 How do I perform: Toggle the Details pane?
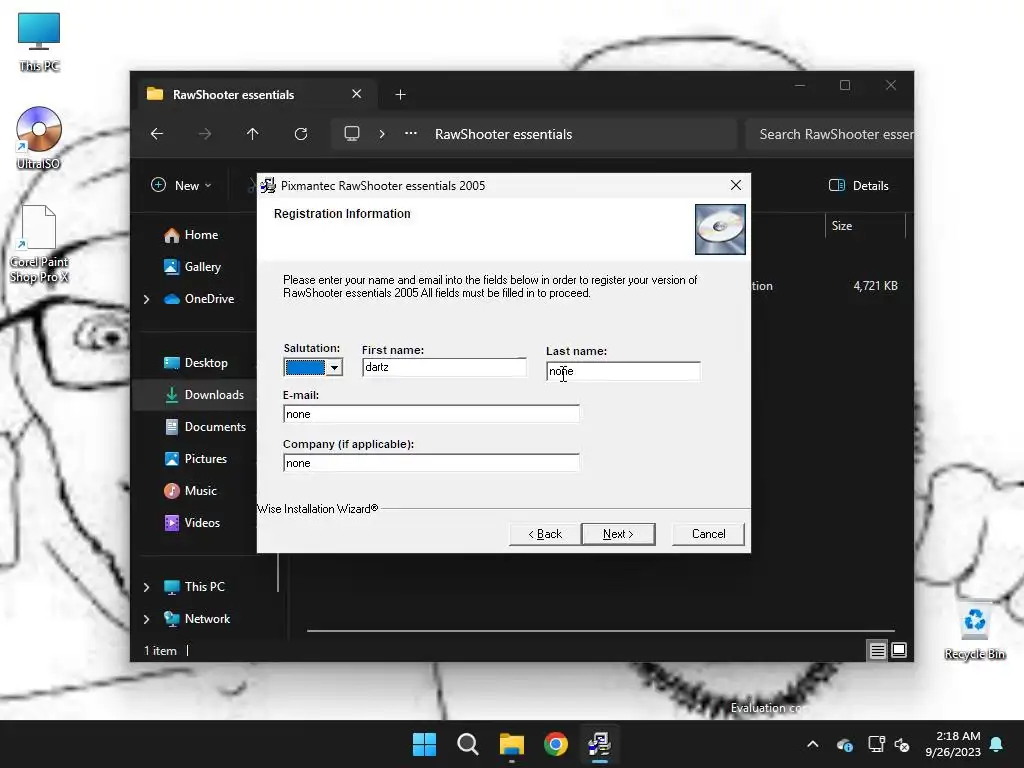coord(859,185)
